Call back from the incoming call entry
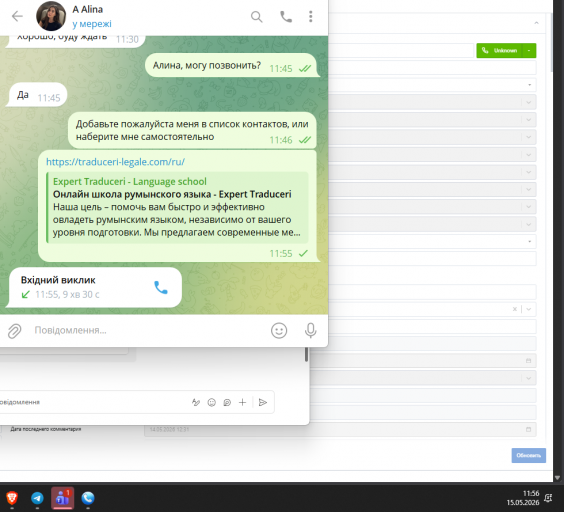The width and height of the screenshot is (564, 512). click(x=161, y=287)
